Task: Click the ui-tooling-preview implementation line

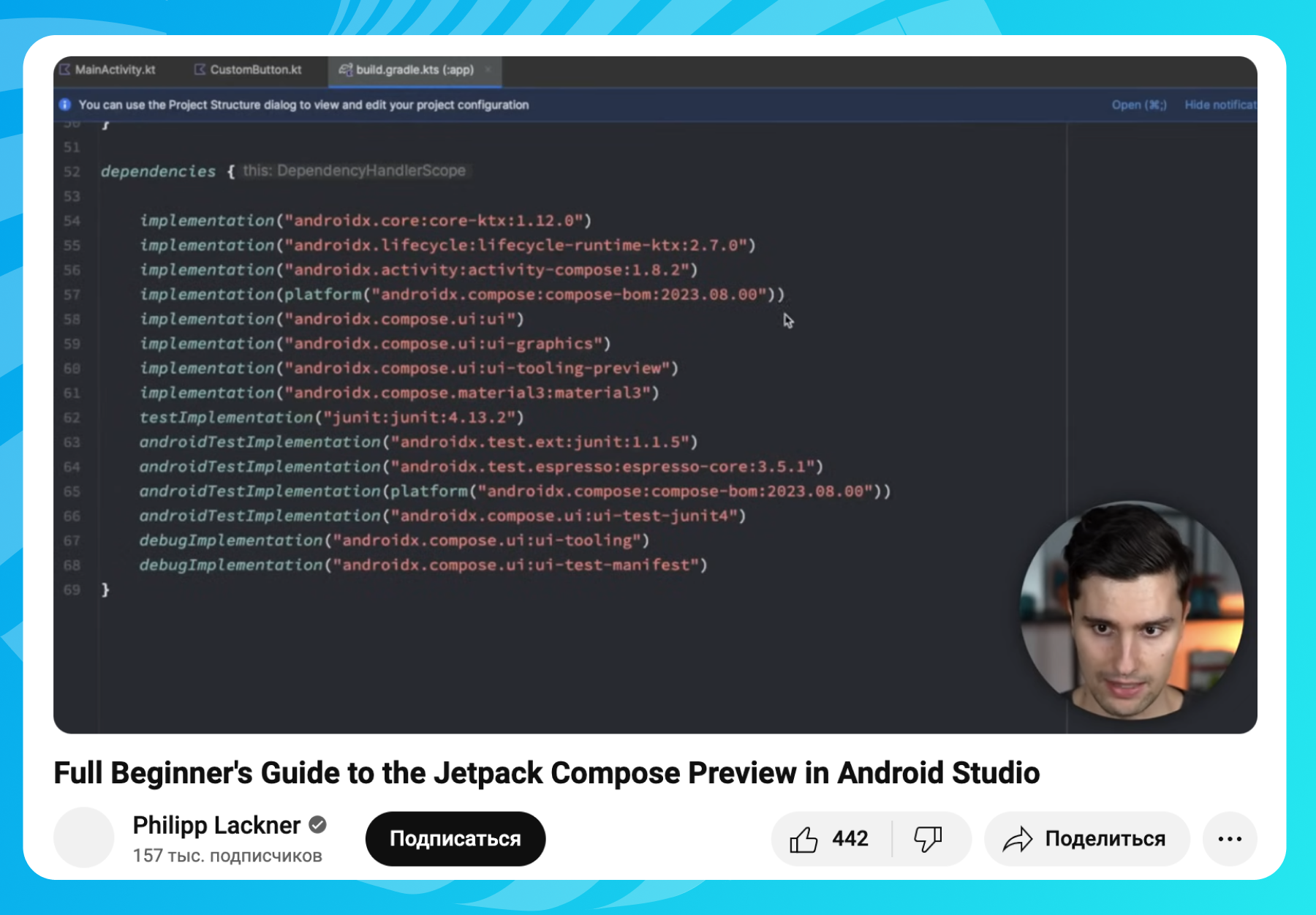Action: [x=409, y=368]
